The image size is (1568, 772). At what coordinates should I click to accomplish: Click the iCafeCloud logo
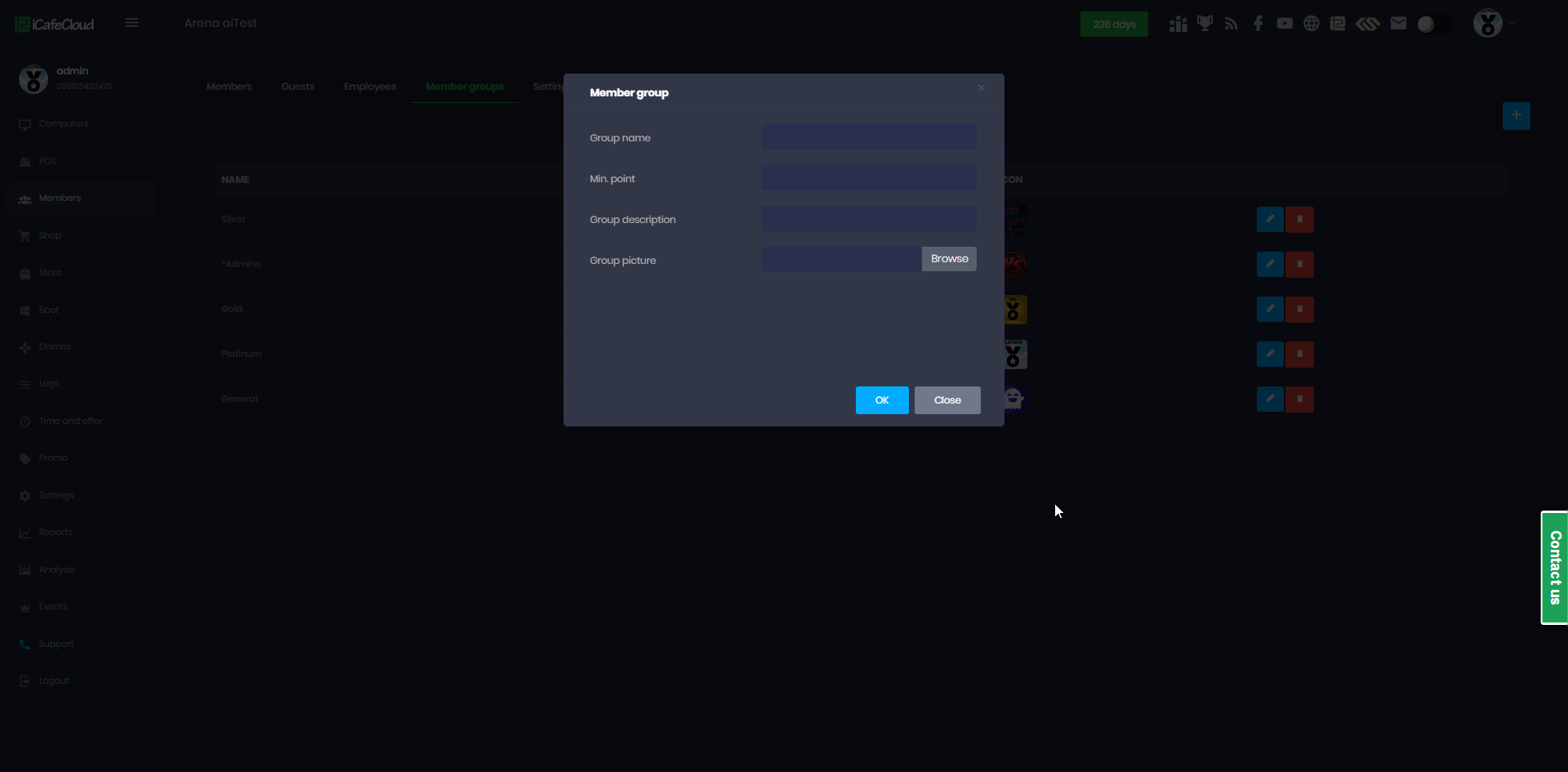[55, 25]
